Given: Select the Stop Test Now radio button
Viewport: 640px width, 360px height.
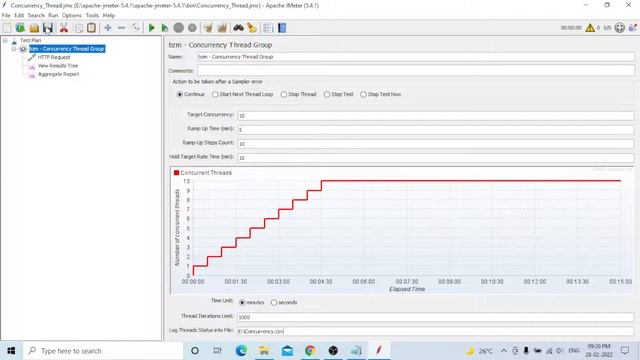Looking at the screenshot, I should 363,94.
